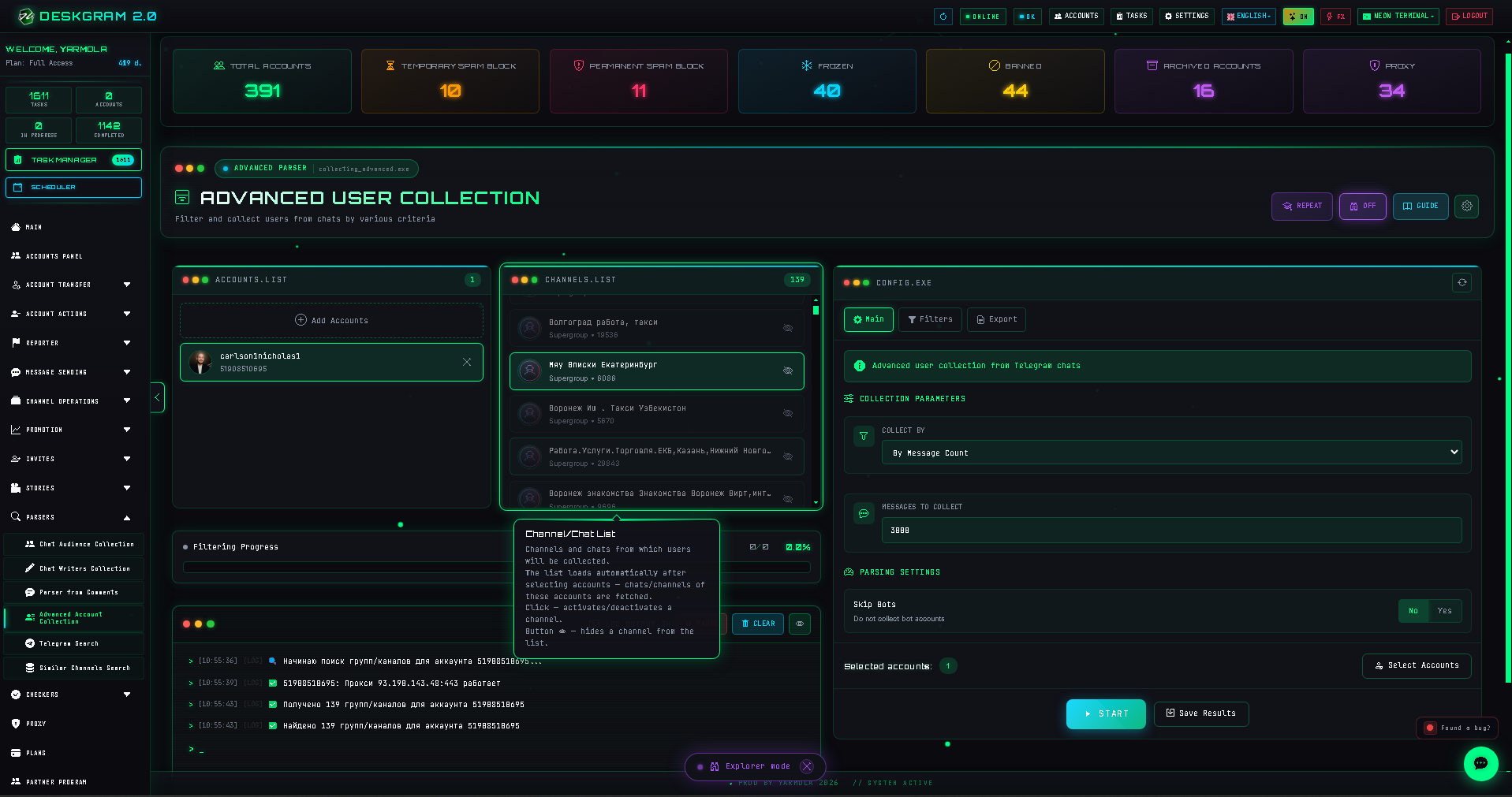This screenshot has height=797, width=1512.
Task: Toggle the ON effects button in top bar
Action: 1298,16
